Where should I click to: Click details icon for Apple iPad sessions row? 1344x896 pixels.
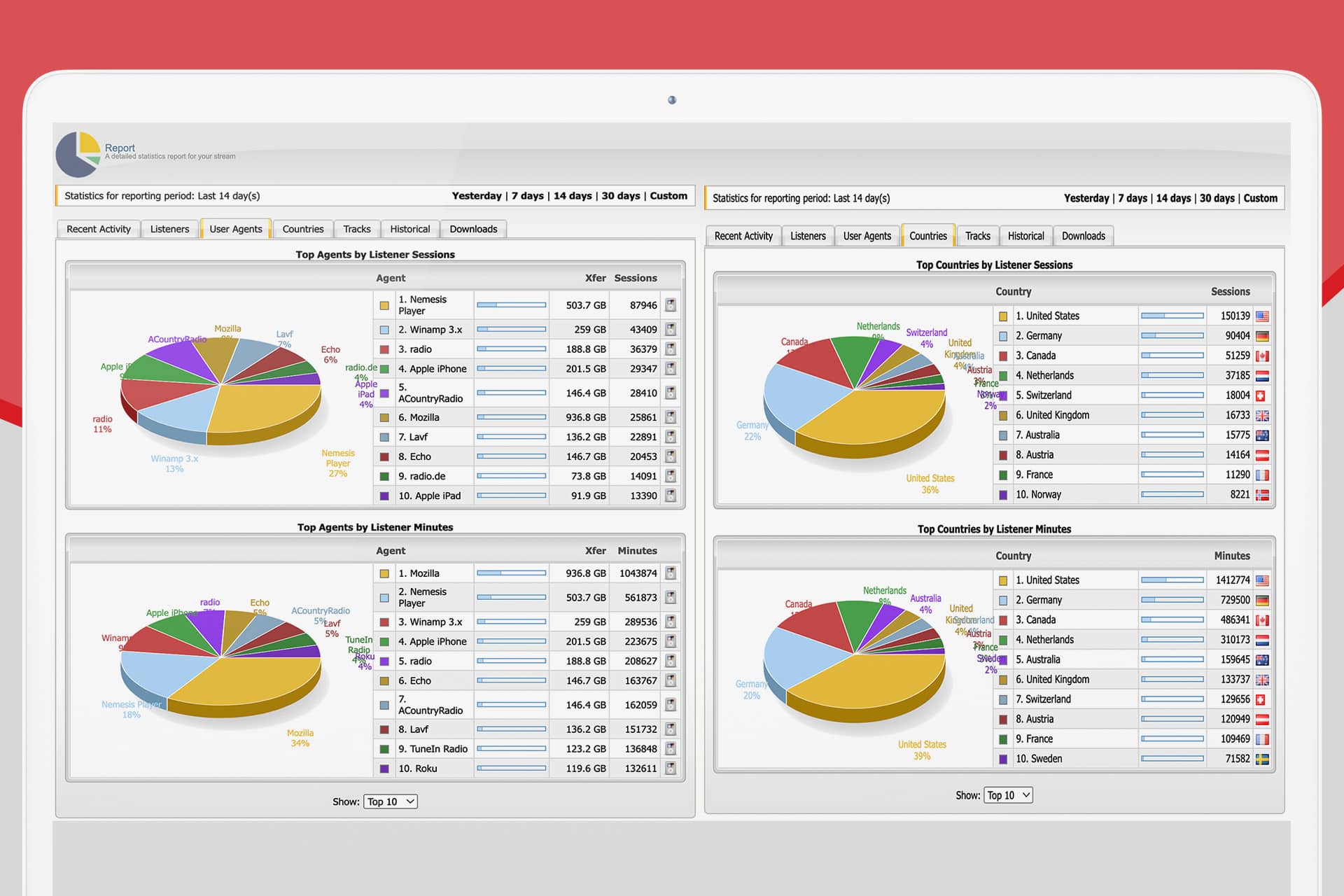(x=671, y=496)
